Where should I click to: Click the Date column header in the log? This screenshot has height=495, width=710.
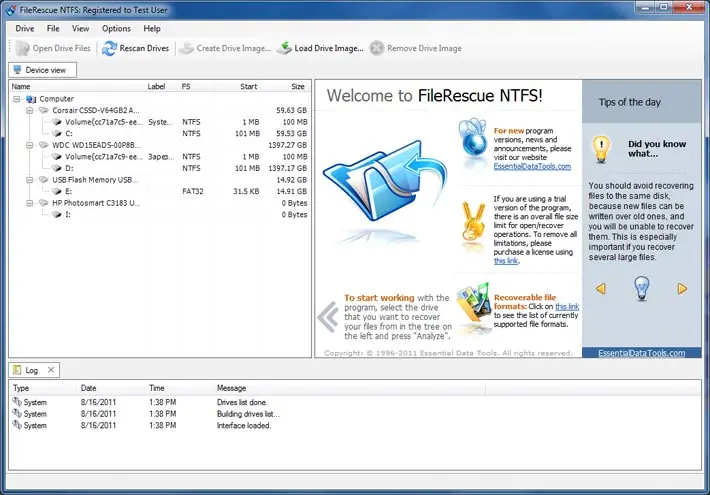[88, 388]
